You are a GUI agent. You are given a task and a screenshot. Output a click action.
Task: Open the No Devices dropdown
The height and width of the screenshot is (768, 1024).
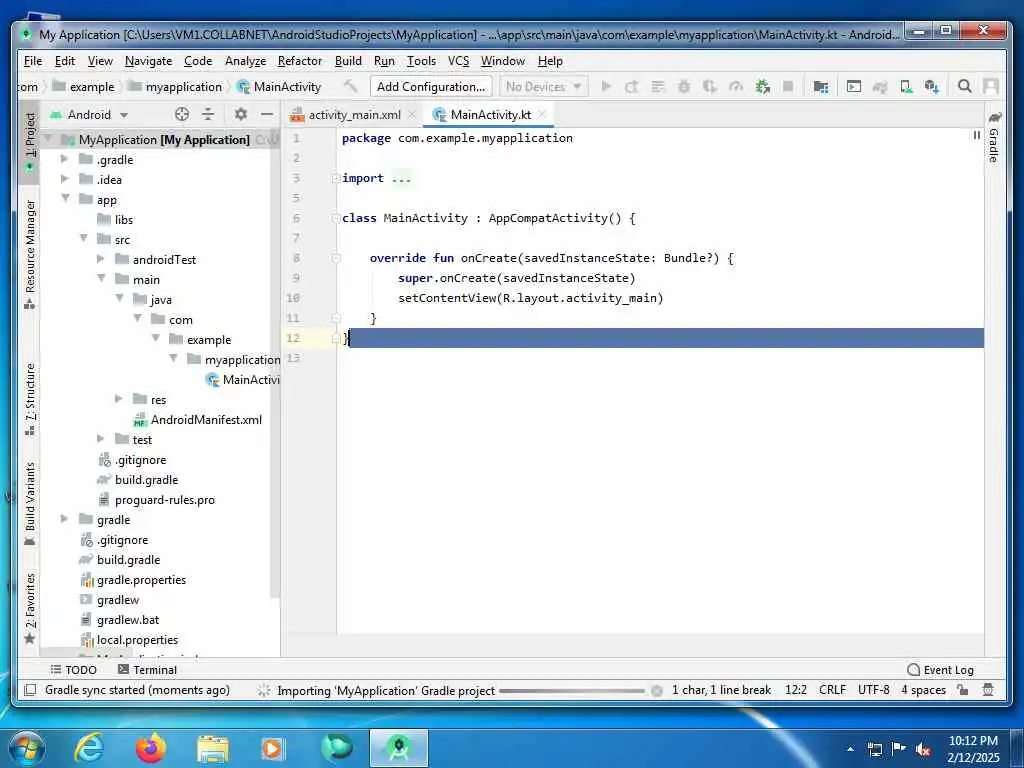coord(543,86)
